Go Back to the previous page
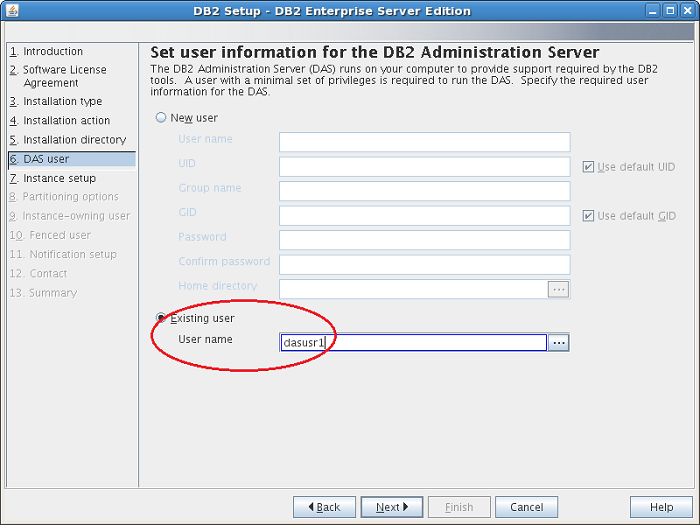The width and height of the screenshot is (700, 525). 324,507
